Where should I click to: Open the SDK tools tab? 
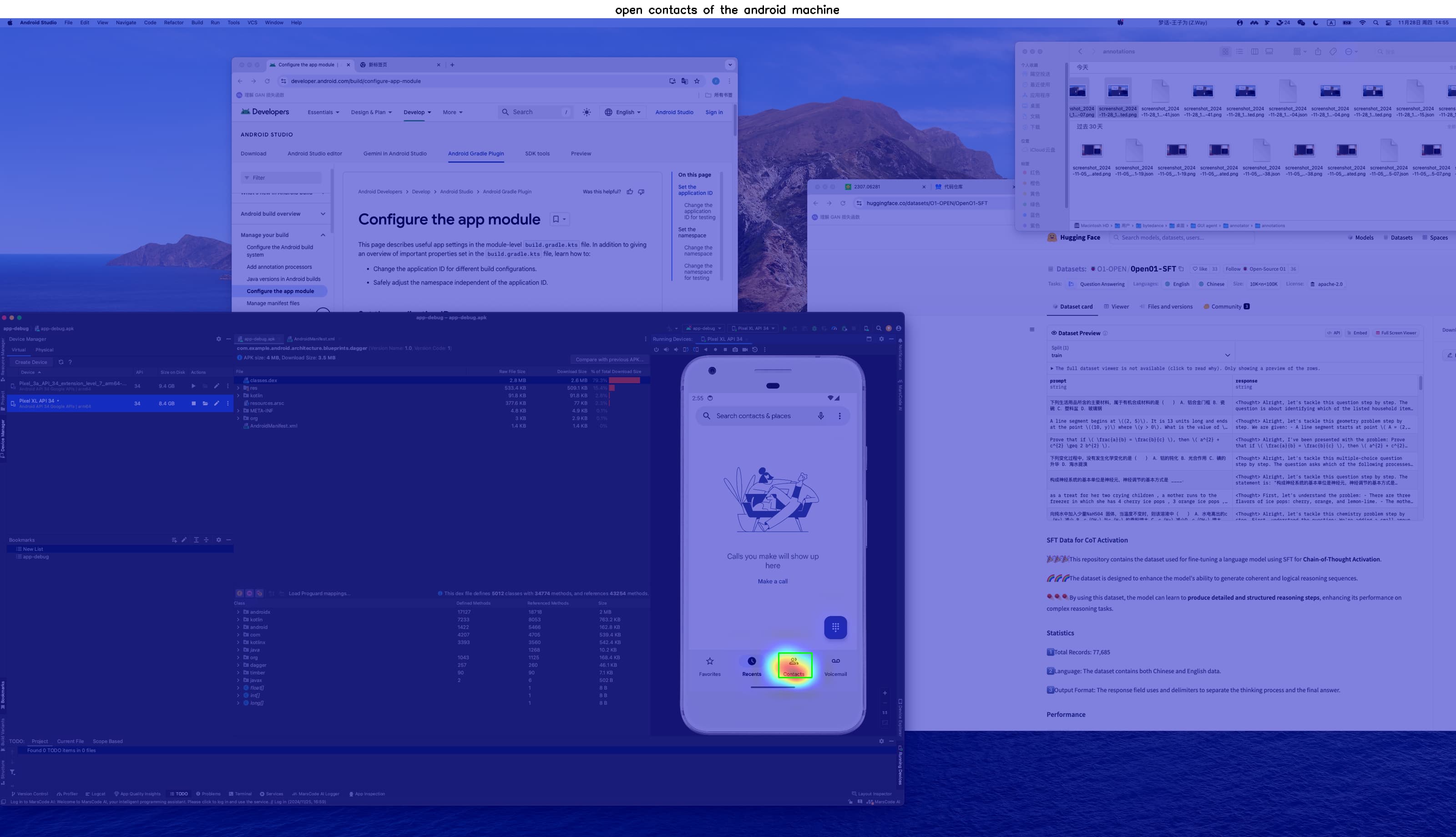(x=537, y=153)
